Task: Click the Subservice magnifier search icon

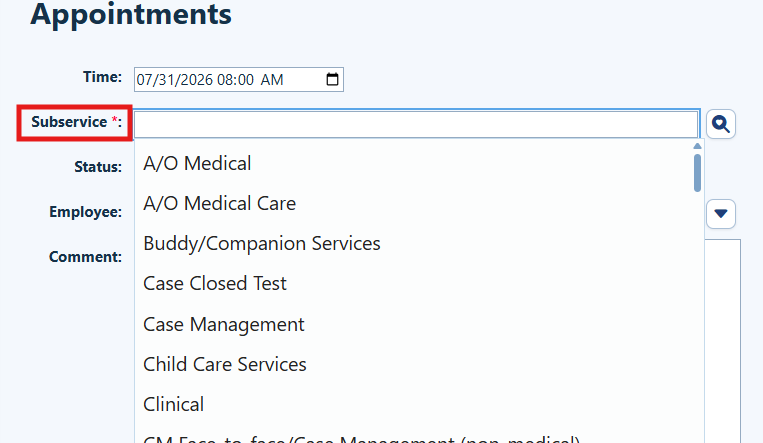Action: click(721, 124)
